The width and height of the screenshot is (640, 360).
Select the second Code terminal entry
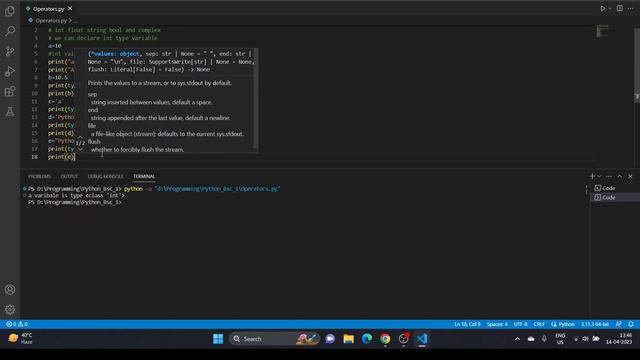click(615, 198)
